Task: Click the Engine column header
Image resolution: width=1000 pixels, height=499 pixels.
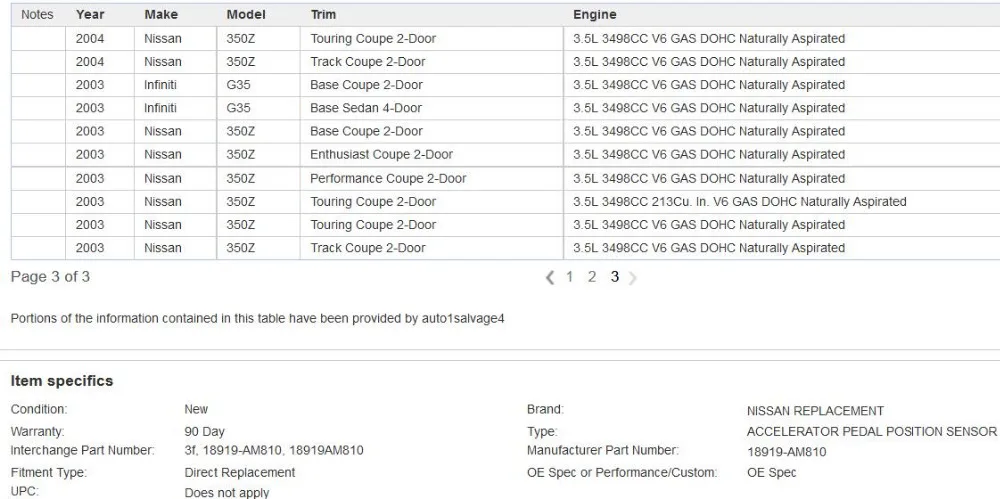Action: pyautogui.click(x=594, y=15)
